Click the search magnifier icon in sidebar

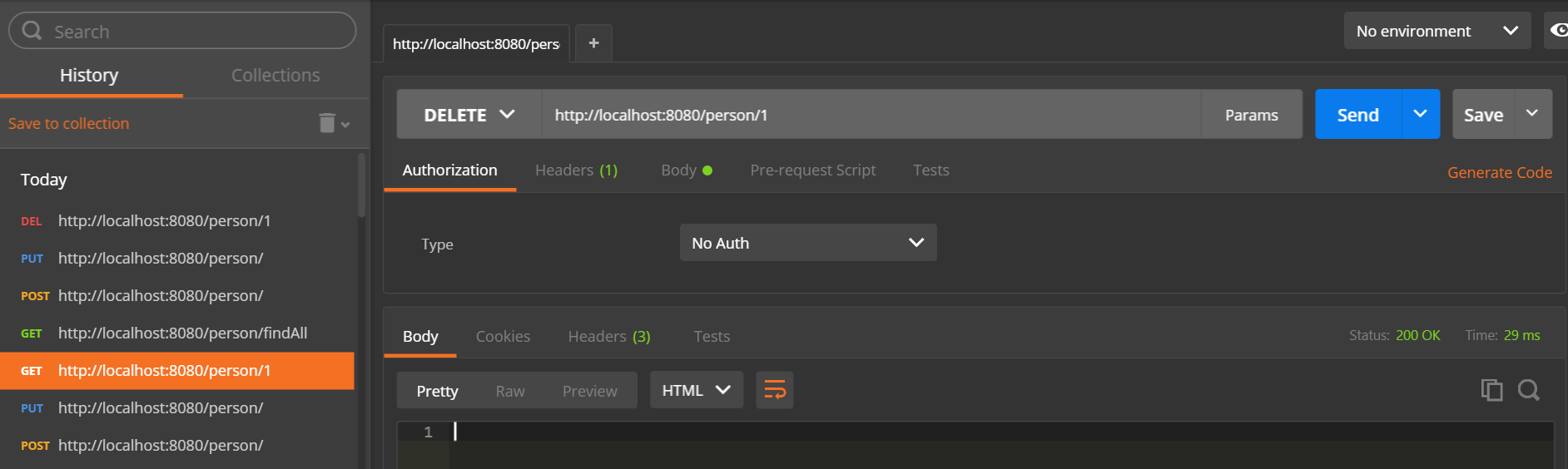[x=32, y=31]
